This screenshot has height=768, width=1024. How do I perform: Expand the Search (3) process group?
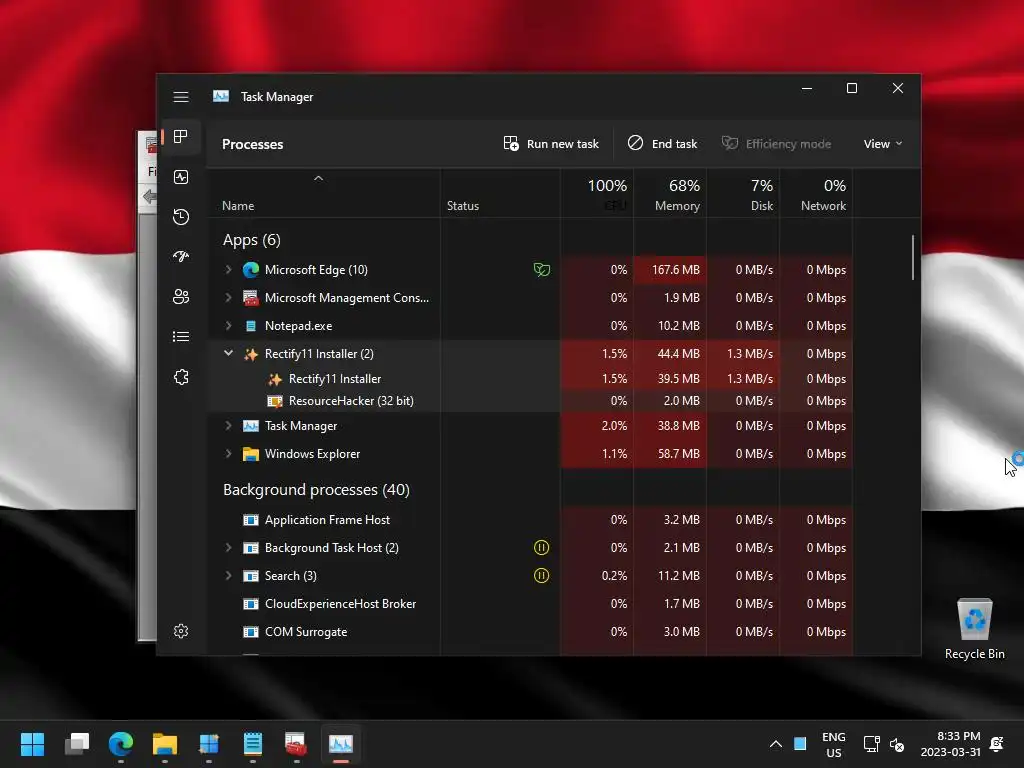(228, 575)
